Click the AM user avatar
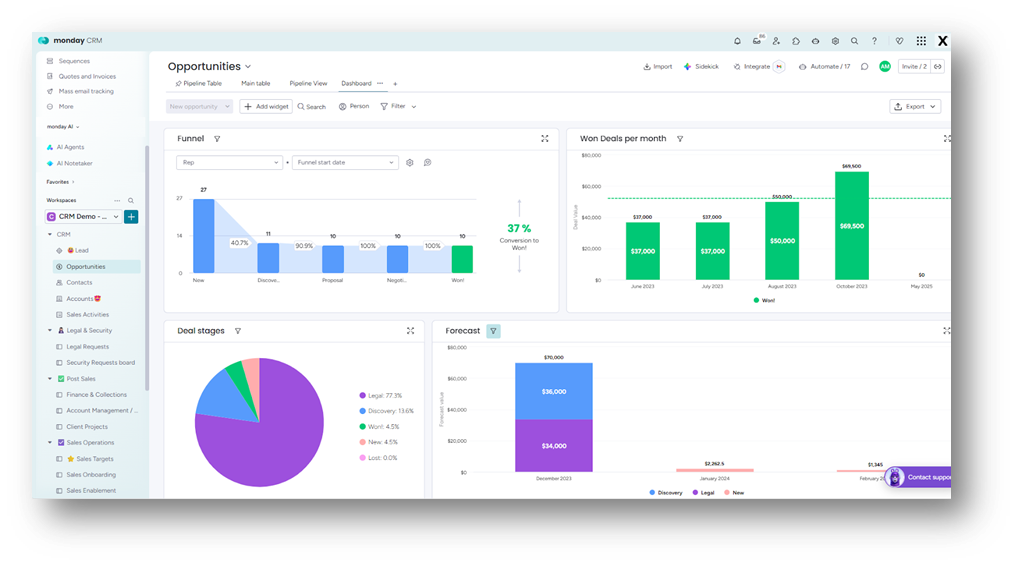This screenshot has height=564, width=1016. click(x=884, y=67)
